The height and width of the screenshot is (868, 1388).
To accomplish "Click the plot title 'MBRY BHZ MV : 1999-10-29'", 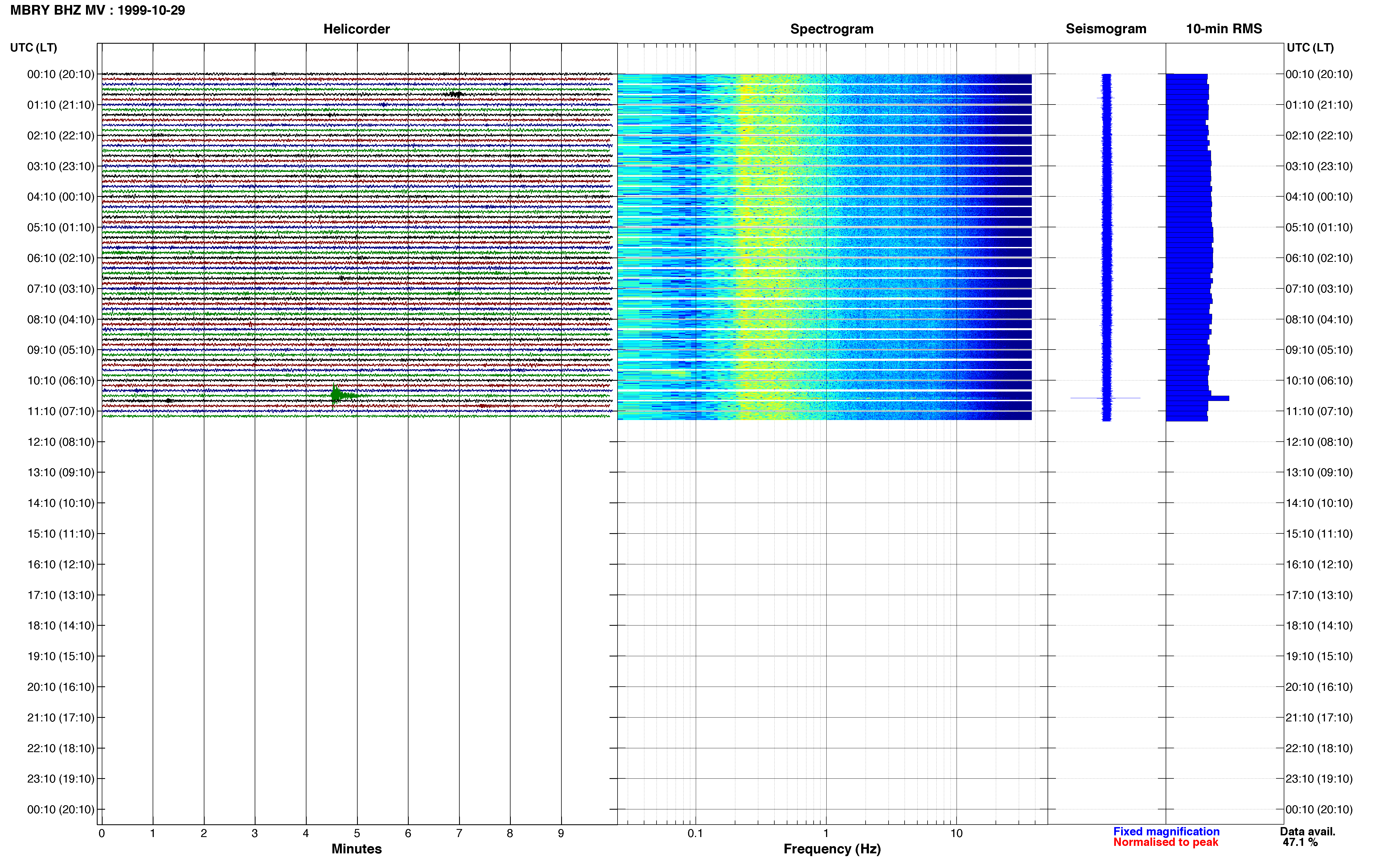I will click(98, 10).
